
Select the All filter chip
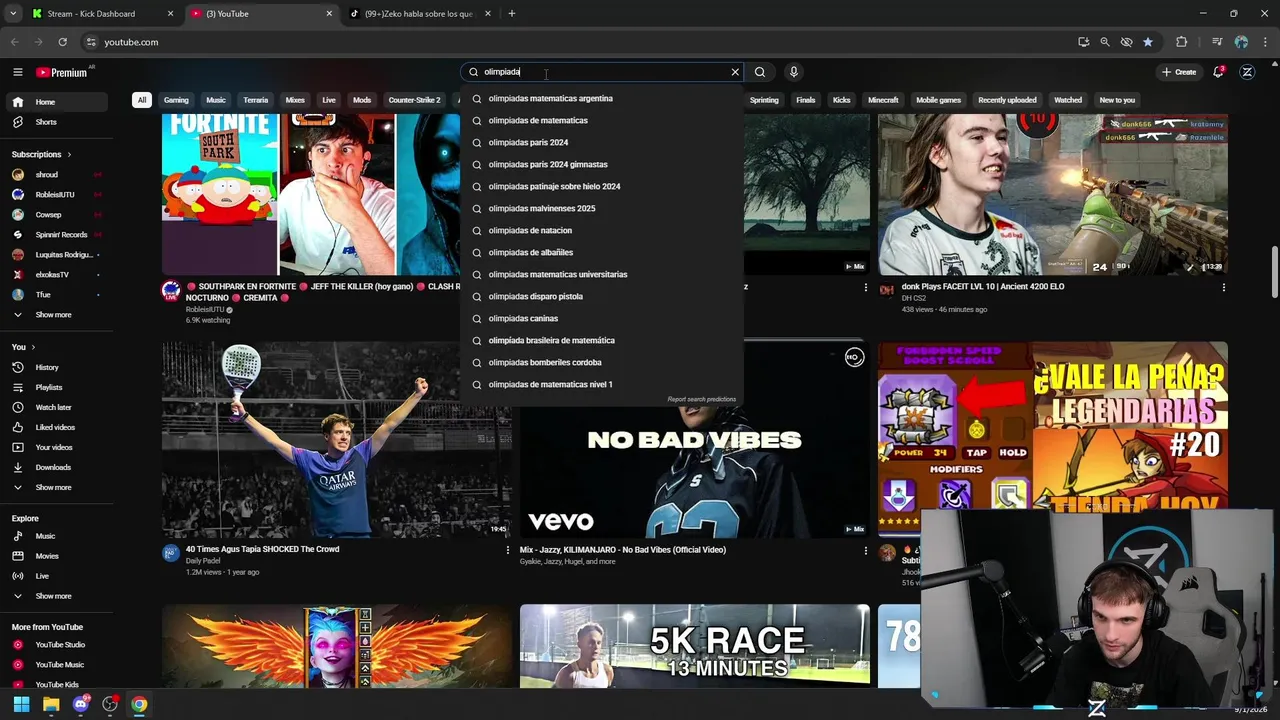coord(142,100)
